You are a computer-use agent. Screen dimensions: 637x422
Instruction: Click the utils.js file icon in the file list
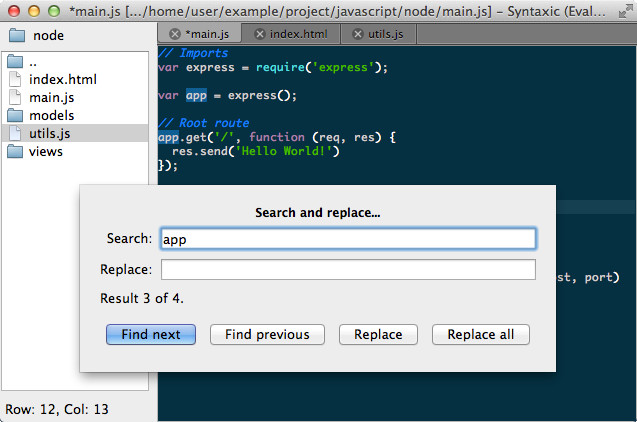[15, 133]
